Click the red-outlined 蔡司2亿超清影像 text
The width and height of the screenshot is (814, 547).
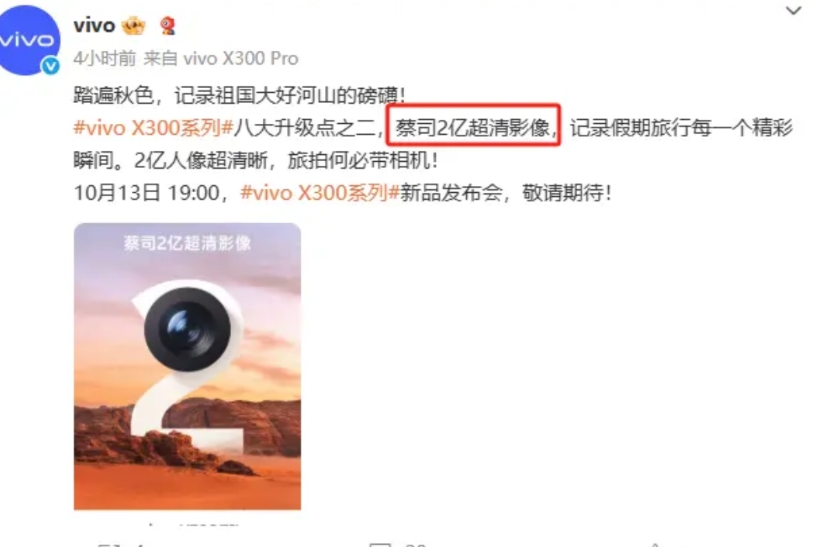point(473,125)
